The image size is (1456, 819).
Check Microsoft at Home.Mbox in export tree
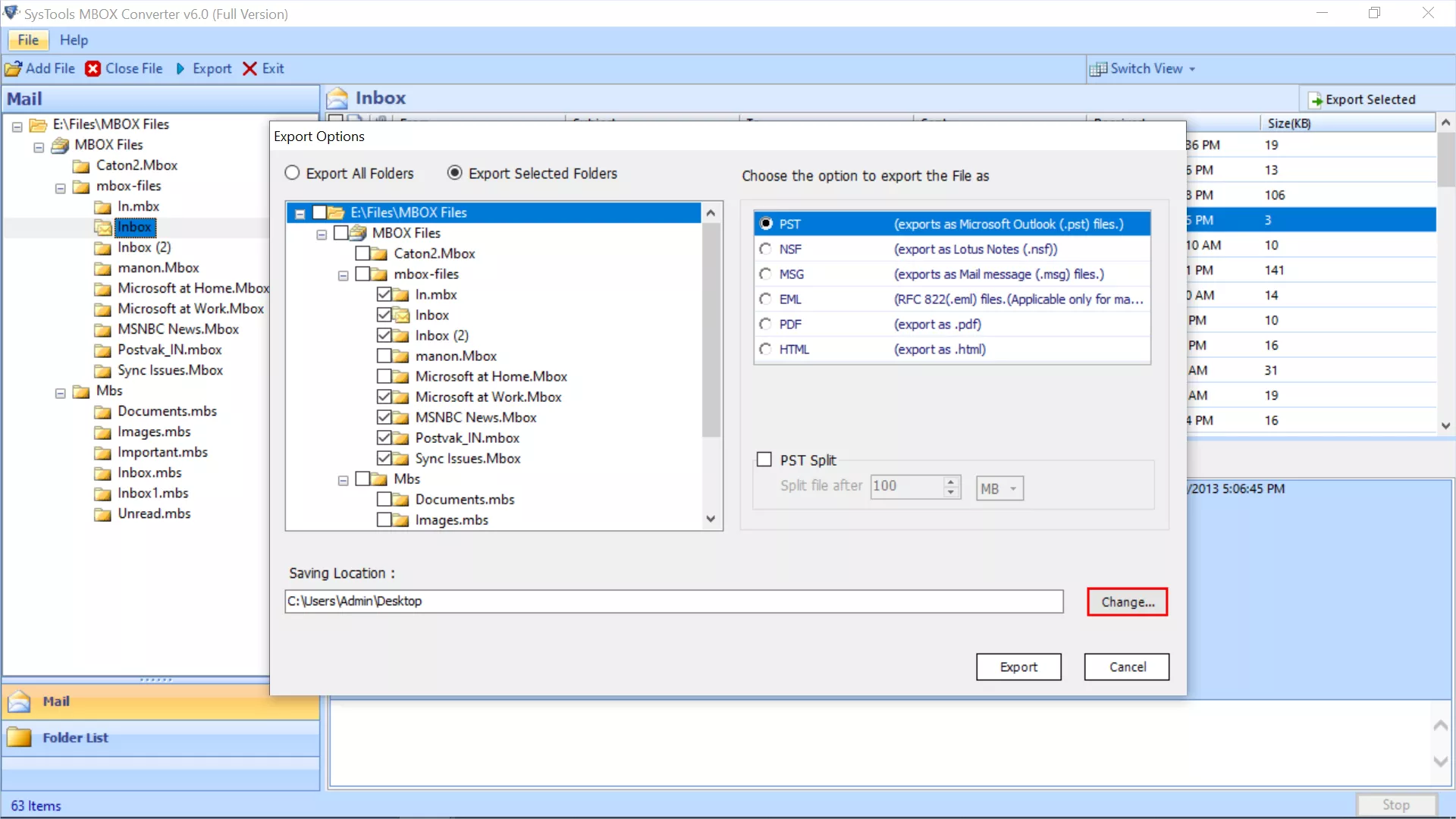tap(384, 376)
